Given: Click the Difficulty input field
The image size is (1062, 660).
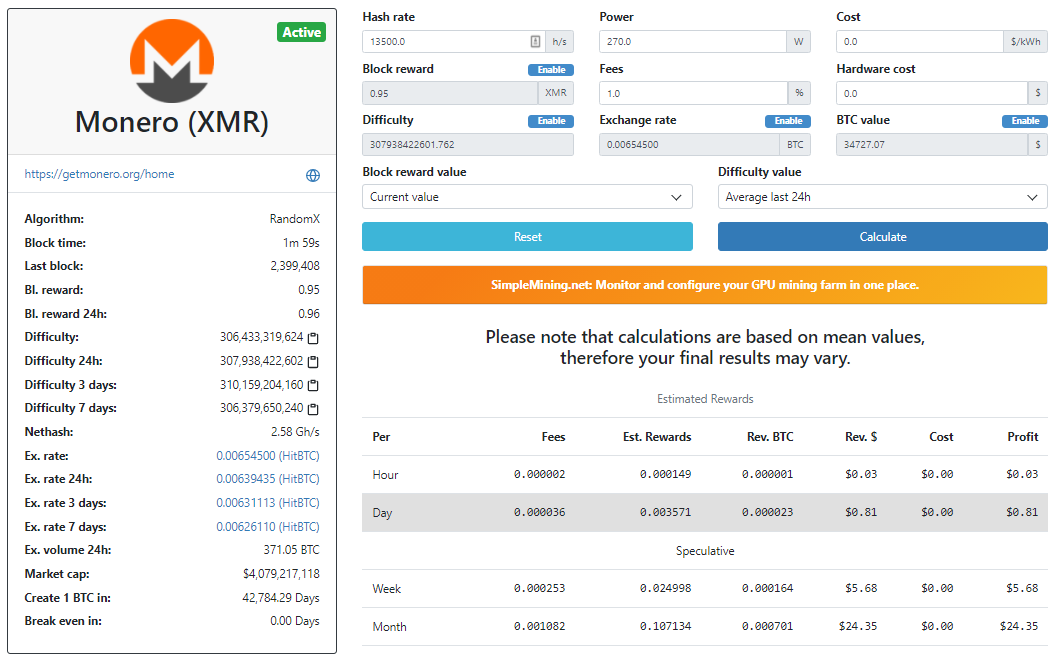Looking at the screenshot, I should 468,144.
